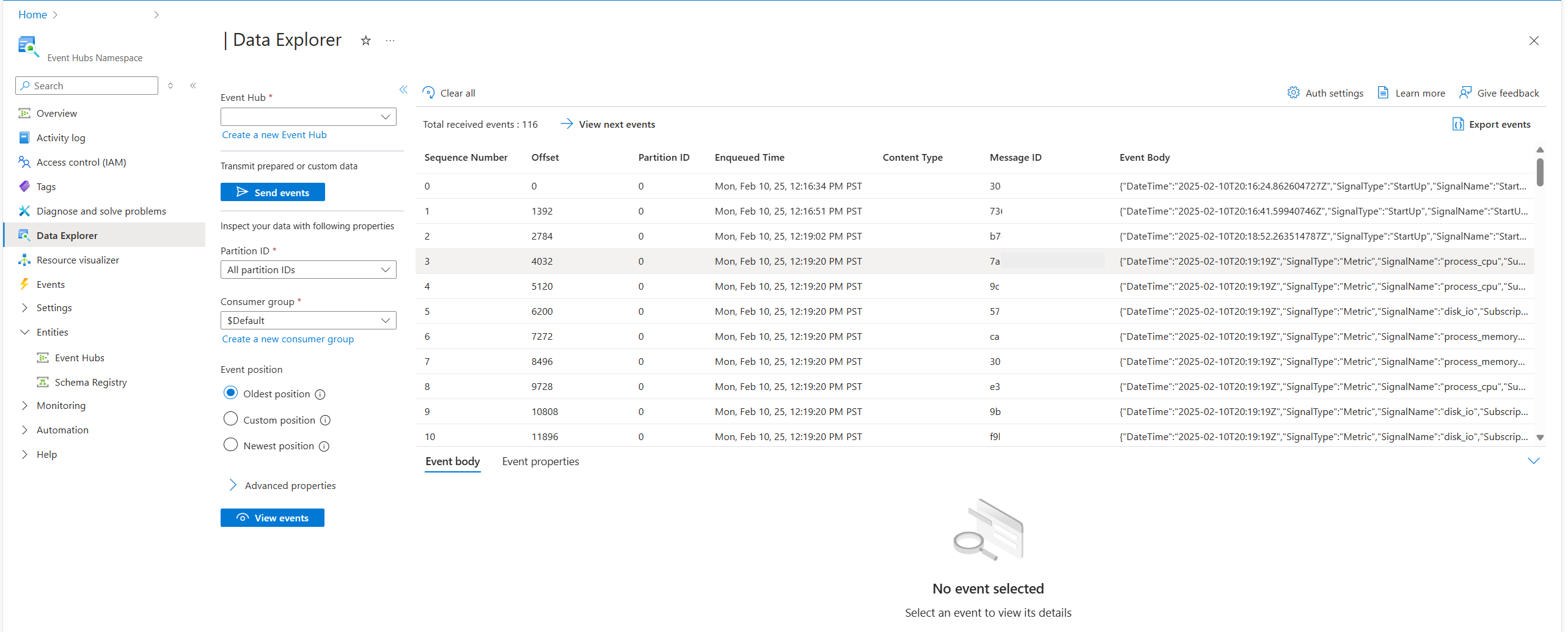This screenshot has width=1568, height=632.
Task: Click the Activity log icon
Action: point(24,138)
